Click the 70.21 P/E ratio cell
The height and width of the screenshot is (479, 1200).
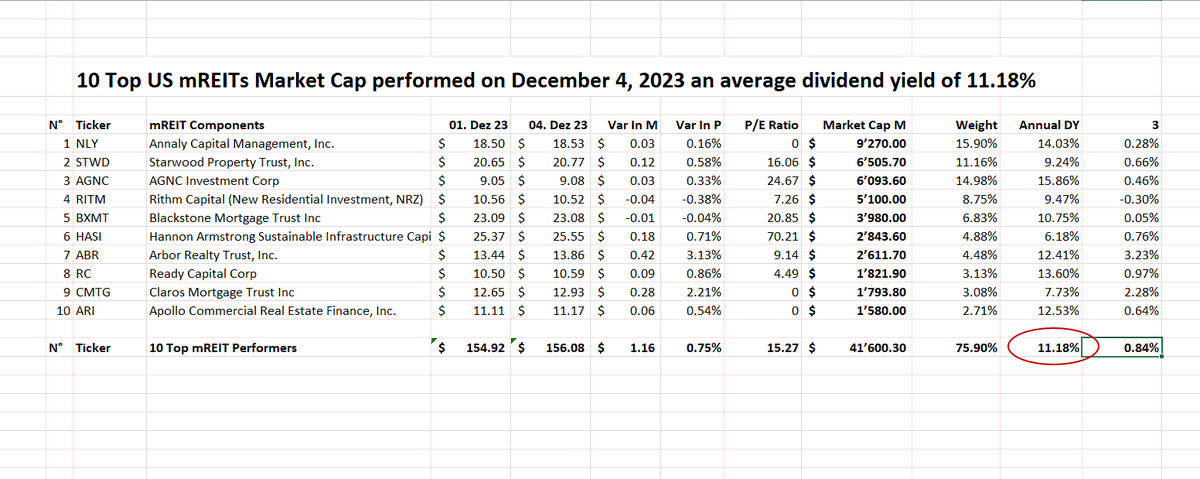pos(783,237)
